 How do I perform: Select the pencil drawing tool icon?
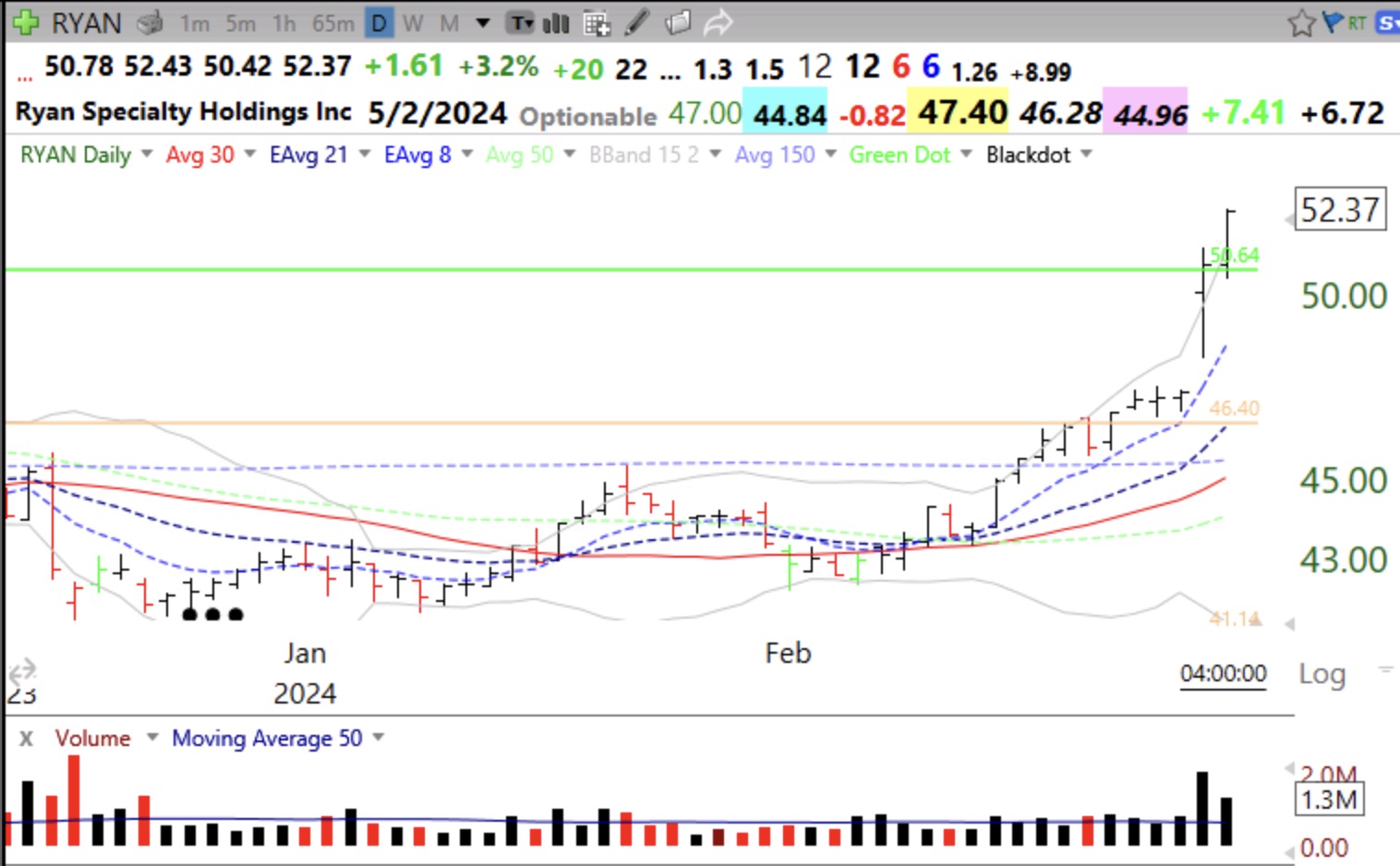636,22
